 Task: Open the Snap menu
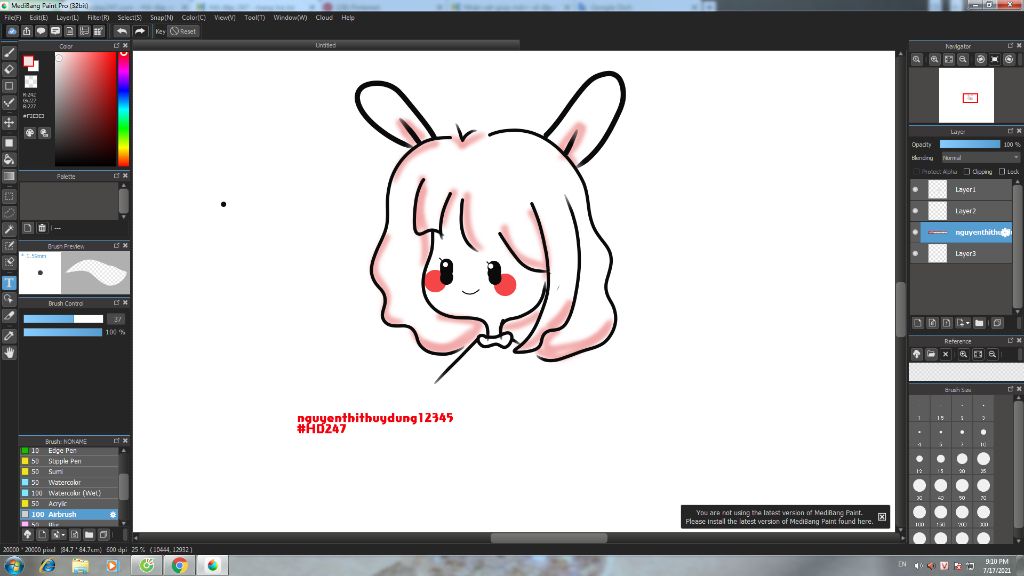point(161,18)
